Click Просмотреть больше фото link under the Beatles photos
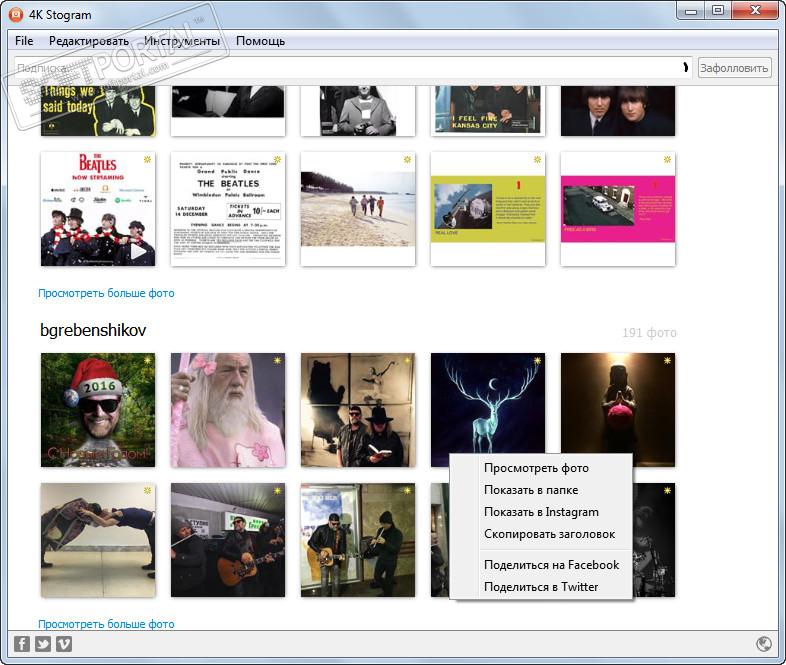 click(106, 293)
